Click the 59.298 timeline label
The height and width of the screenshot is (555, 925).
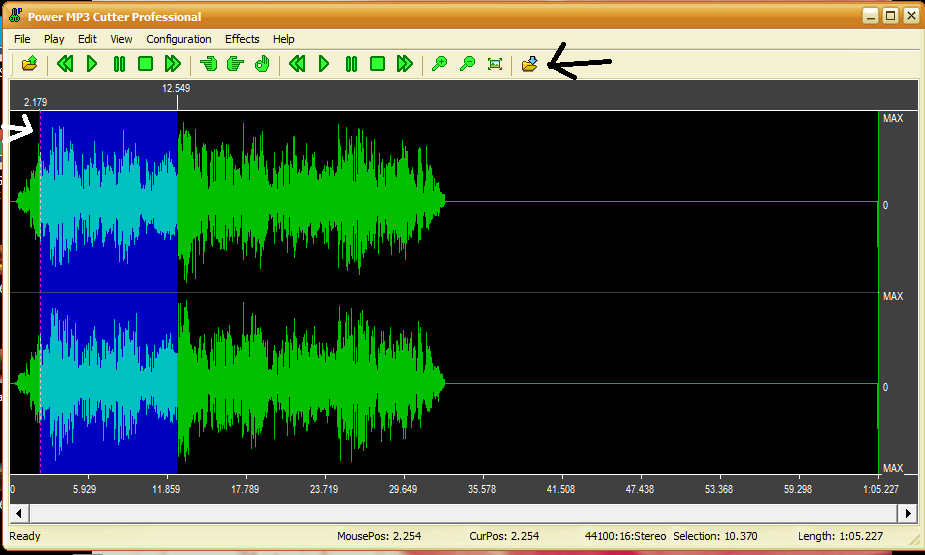tap(798, 489)
